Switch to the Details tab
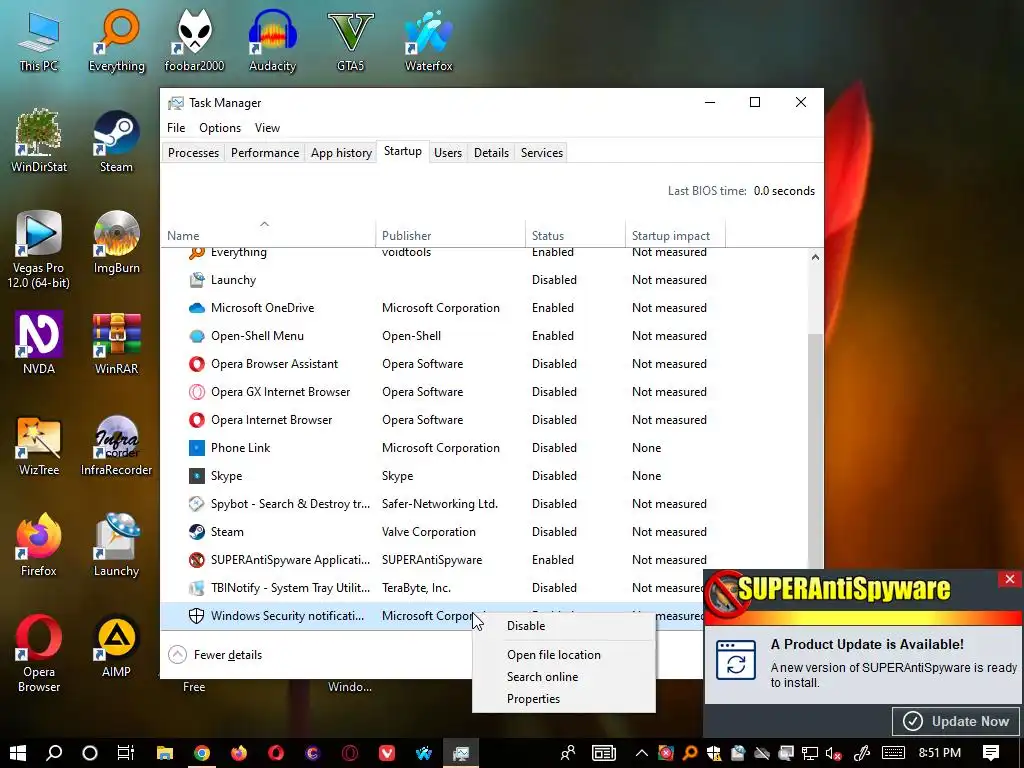 491,153
